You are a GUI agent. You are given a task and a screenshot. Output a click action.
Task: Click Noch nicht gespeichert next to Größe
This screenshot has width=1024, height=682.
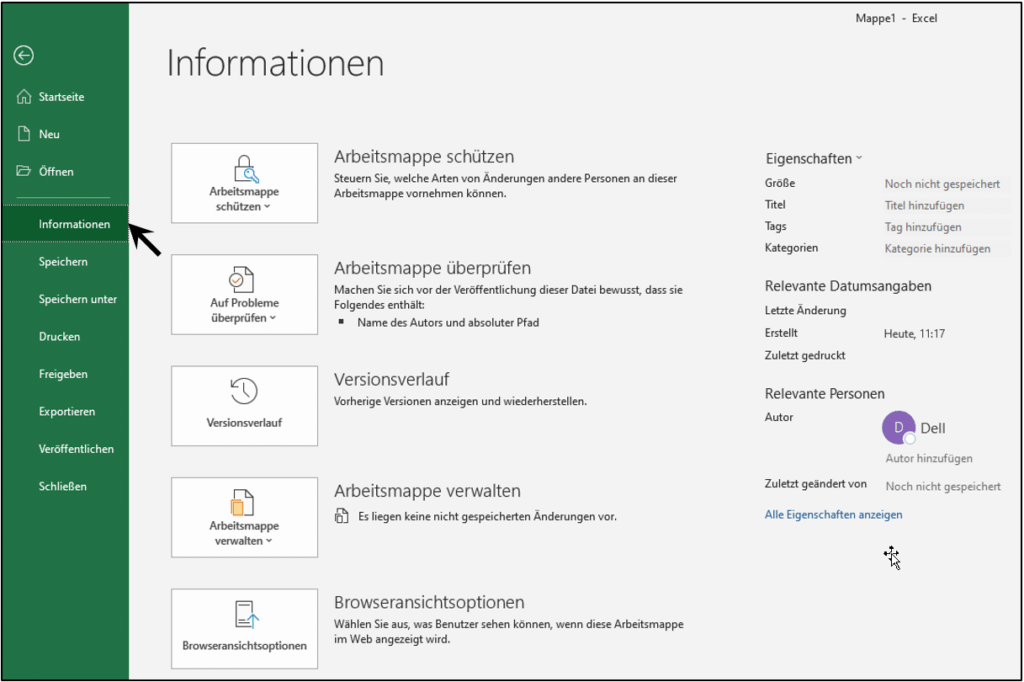[x=942, y=184]
